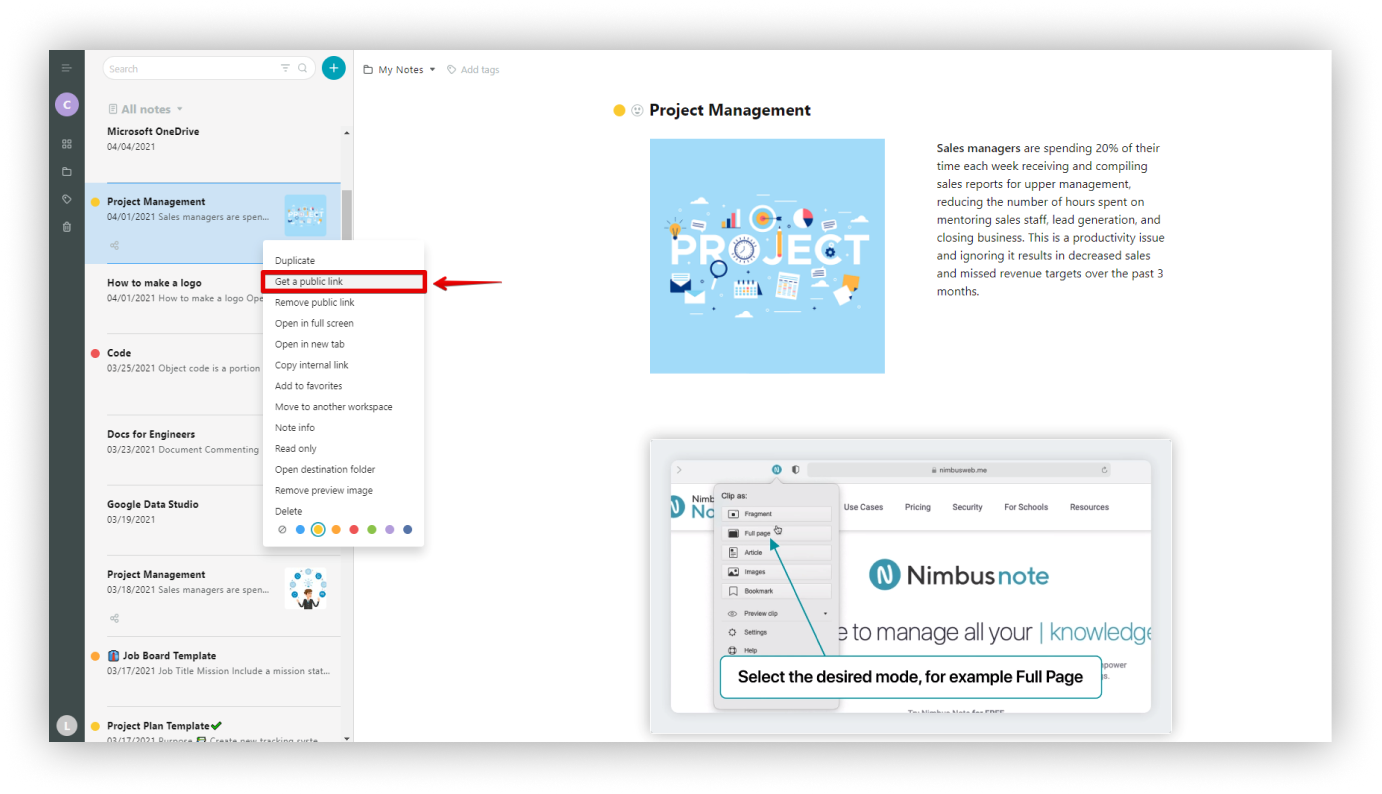The image size is (1382, 794).
Task: Open the workspace dashboard grid icon
Action: pos(67,144)
